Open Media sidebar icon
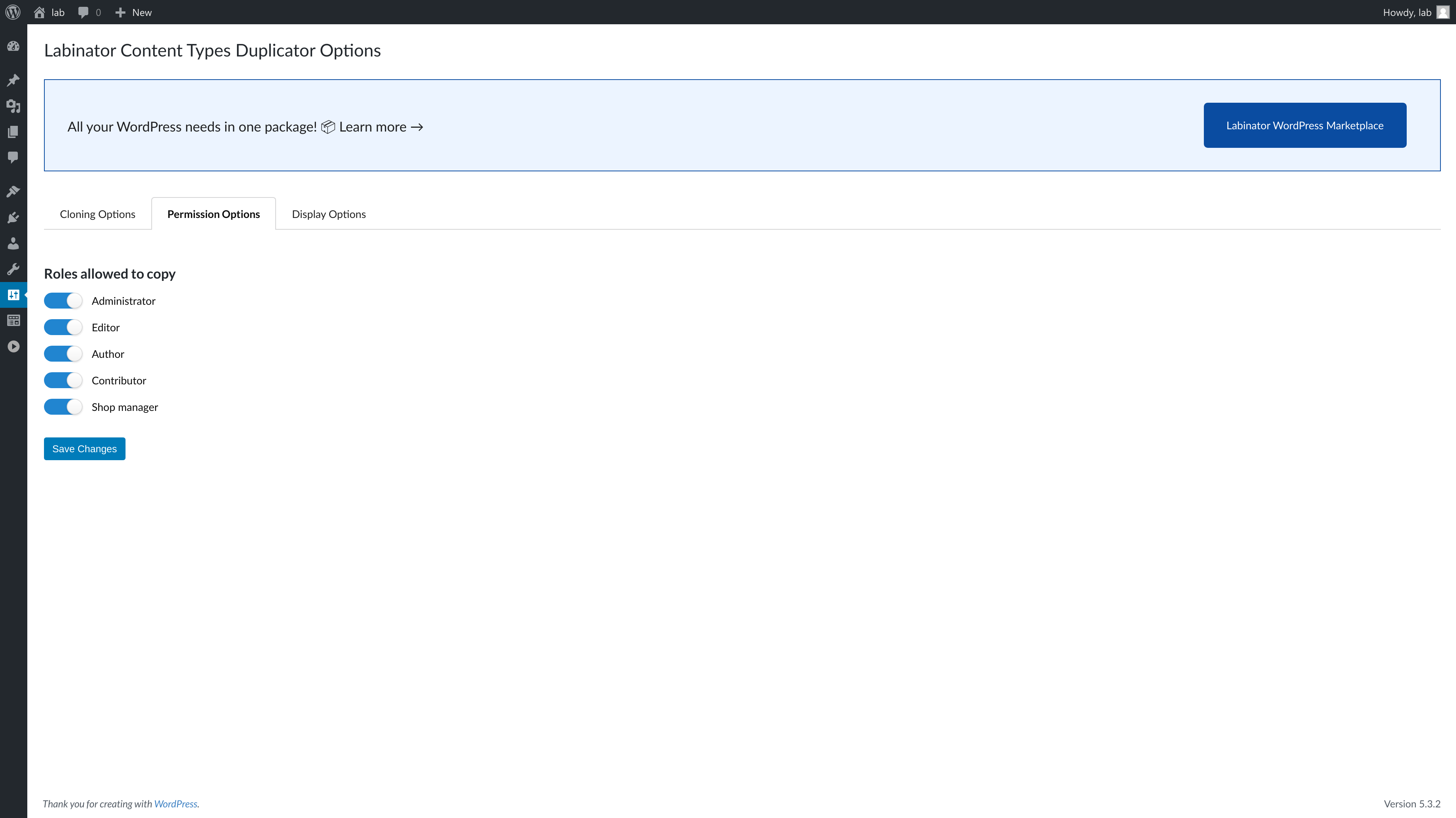The width and height of the screenshot is (1456, 818). 14,106
